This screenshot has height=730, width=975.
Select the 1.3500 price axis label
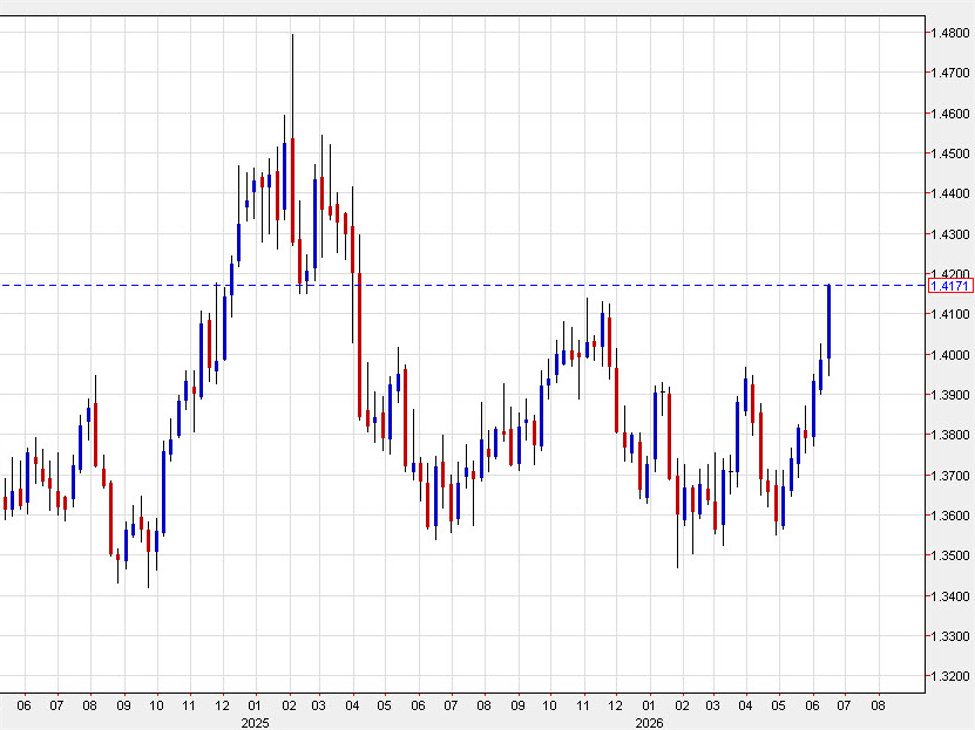pyautogui.click(x=951, y=555)
